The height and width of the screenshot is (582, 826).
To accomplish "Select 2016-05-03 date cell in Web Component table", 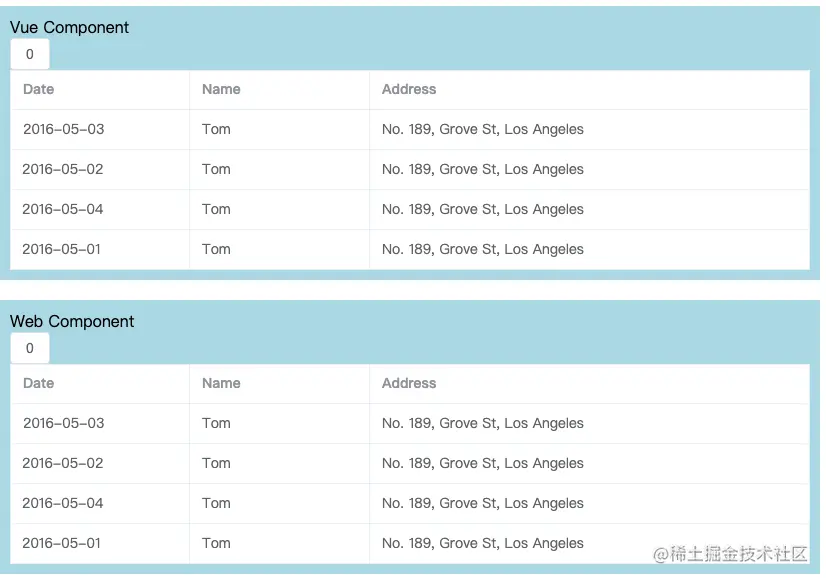I will click(63, 423).
